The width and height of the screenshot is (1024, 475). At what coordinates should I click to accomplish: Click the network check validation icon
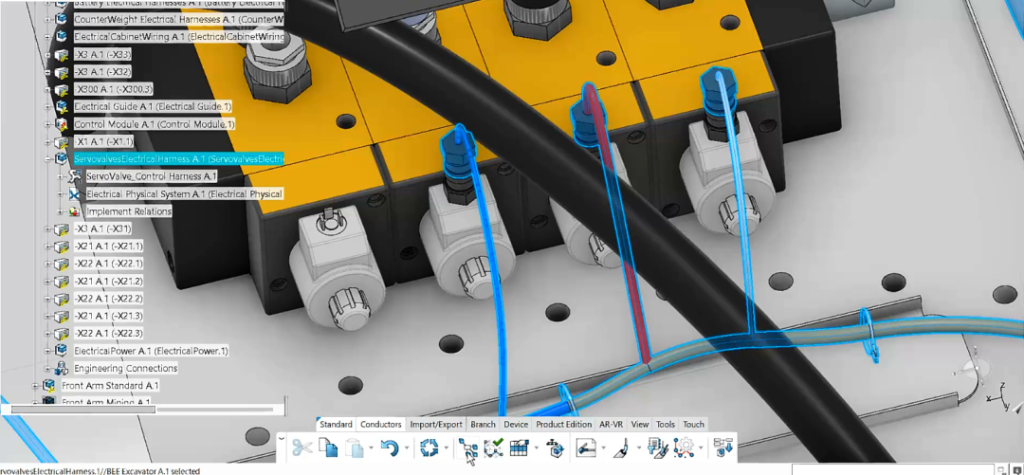tap(493, 447)
